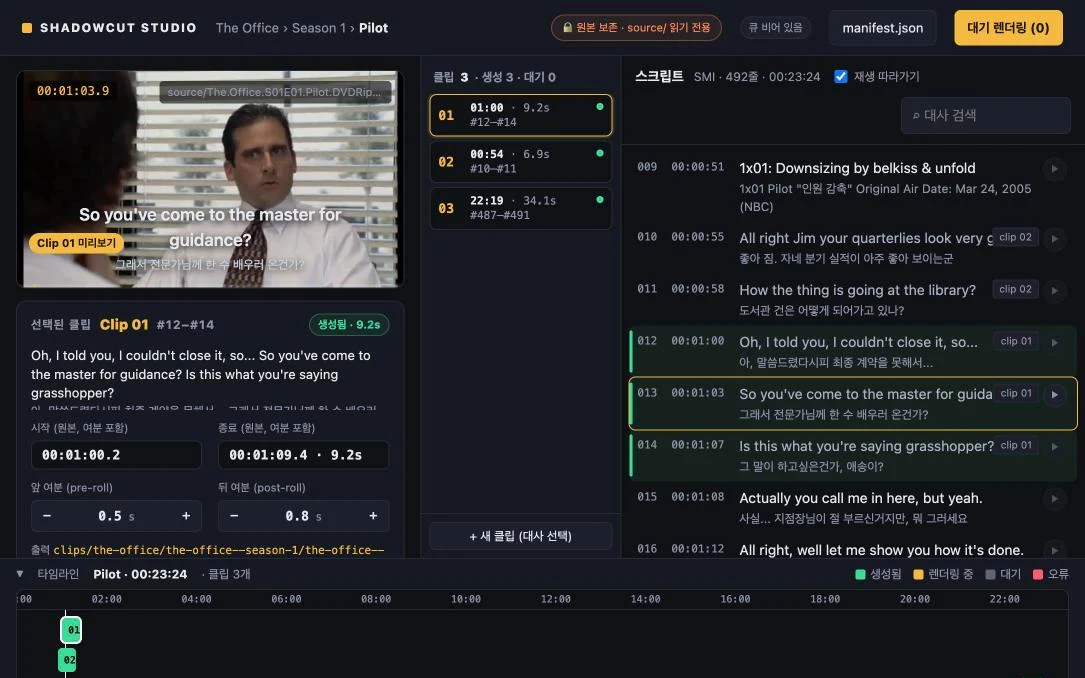The image size is (1085, 678).
Task: Go to The Office breadcrumb
Action: pyautogui.click(x=247, y=28)
